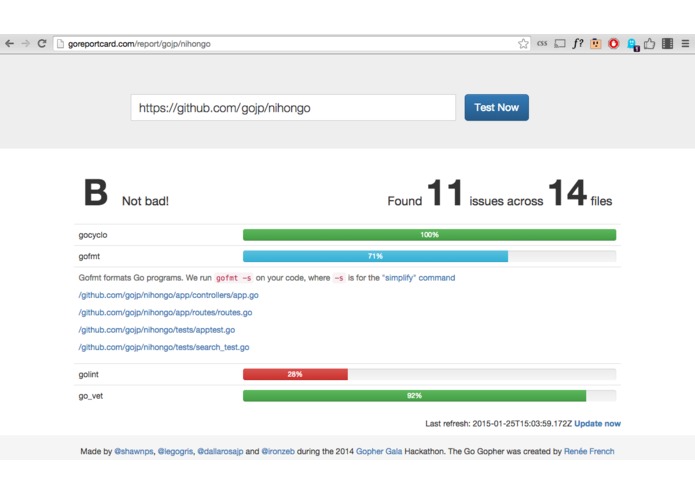Reload the page with the refresh icon
Screen dimensions: 695x494
(42, 43)
